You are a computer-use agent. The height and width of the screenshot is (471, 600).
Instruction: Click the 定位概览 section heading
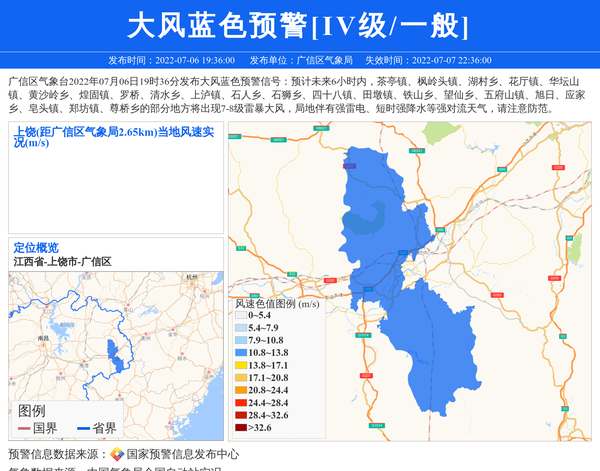tap(36, 247)
